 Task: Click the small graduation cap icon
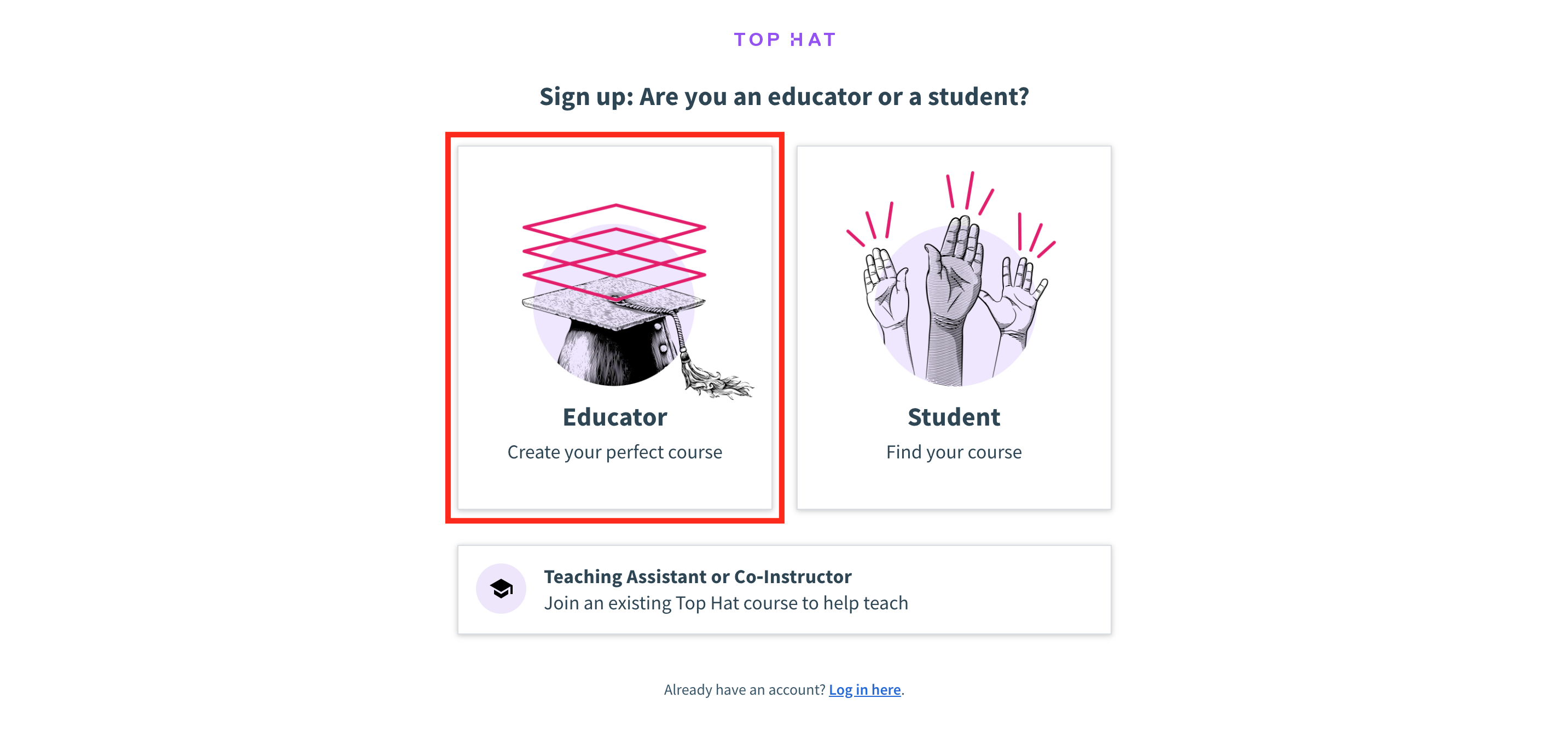(x=501, y=589)
